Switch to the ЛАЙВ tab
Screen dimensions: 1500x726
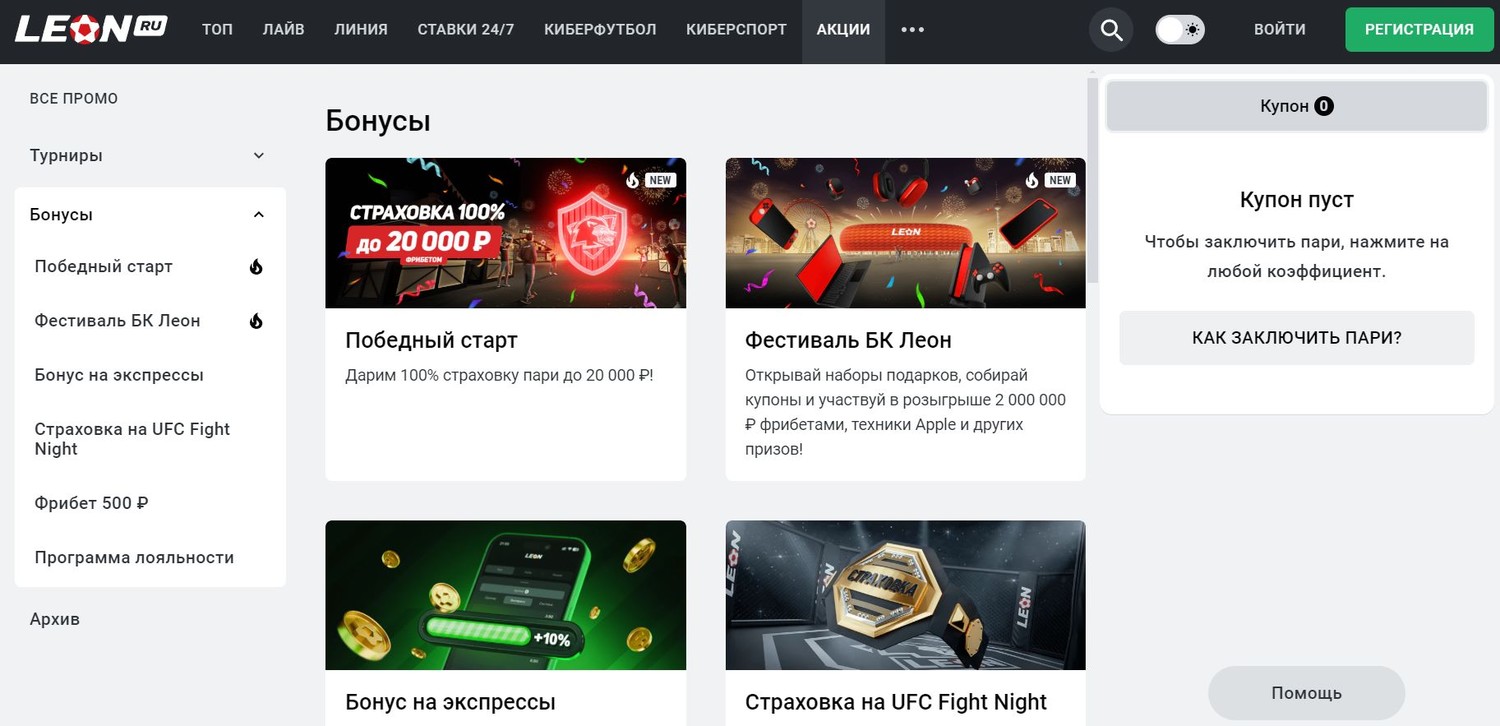tap(283, 30)
